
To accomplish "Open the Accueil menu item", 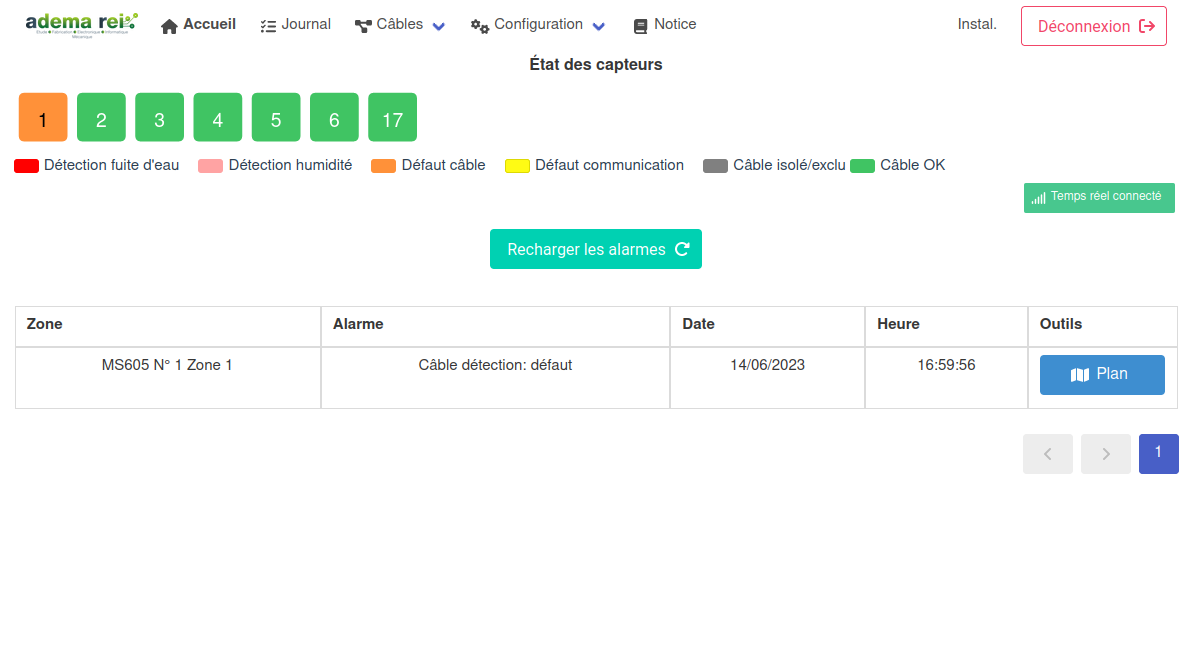I will (198, 24).
